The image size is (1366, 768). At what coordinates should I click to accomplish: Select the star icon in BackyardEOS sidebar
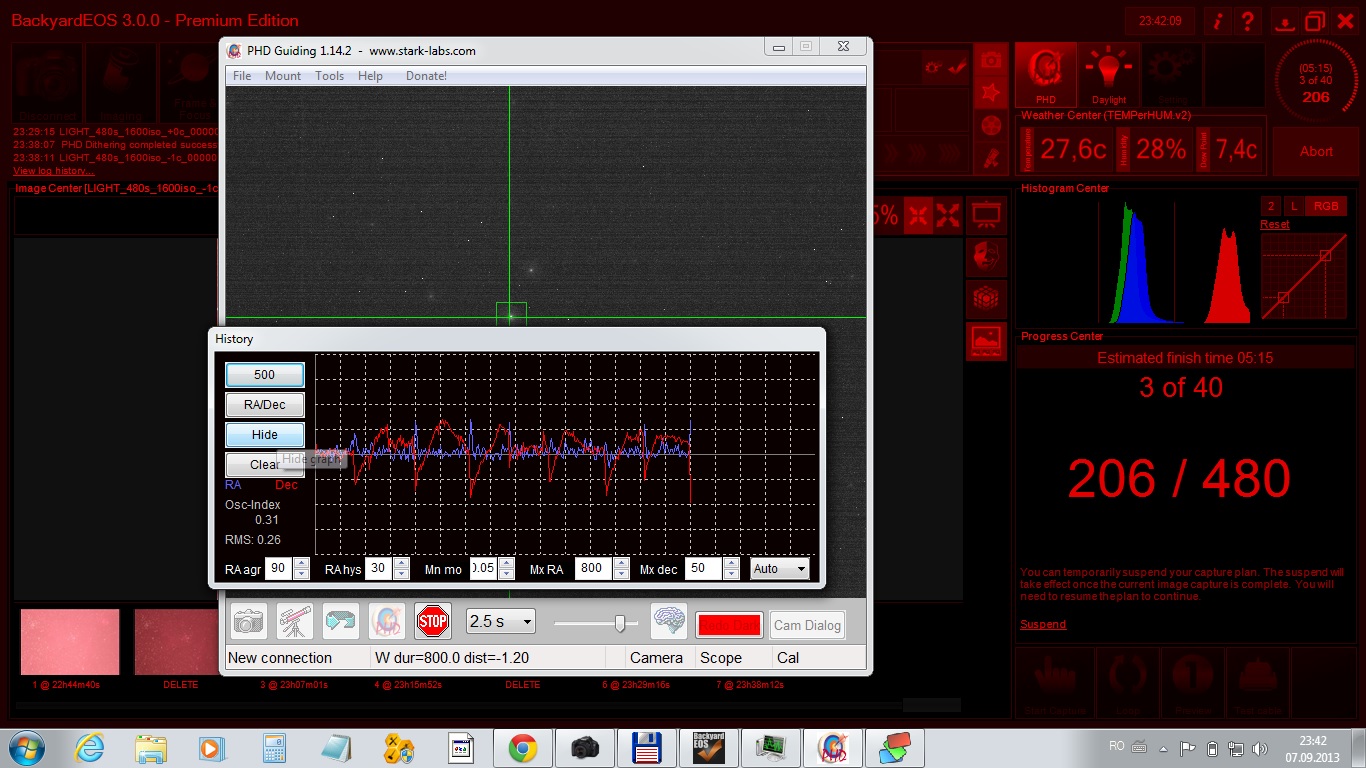(x=991, y=92)
